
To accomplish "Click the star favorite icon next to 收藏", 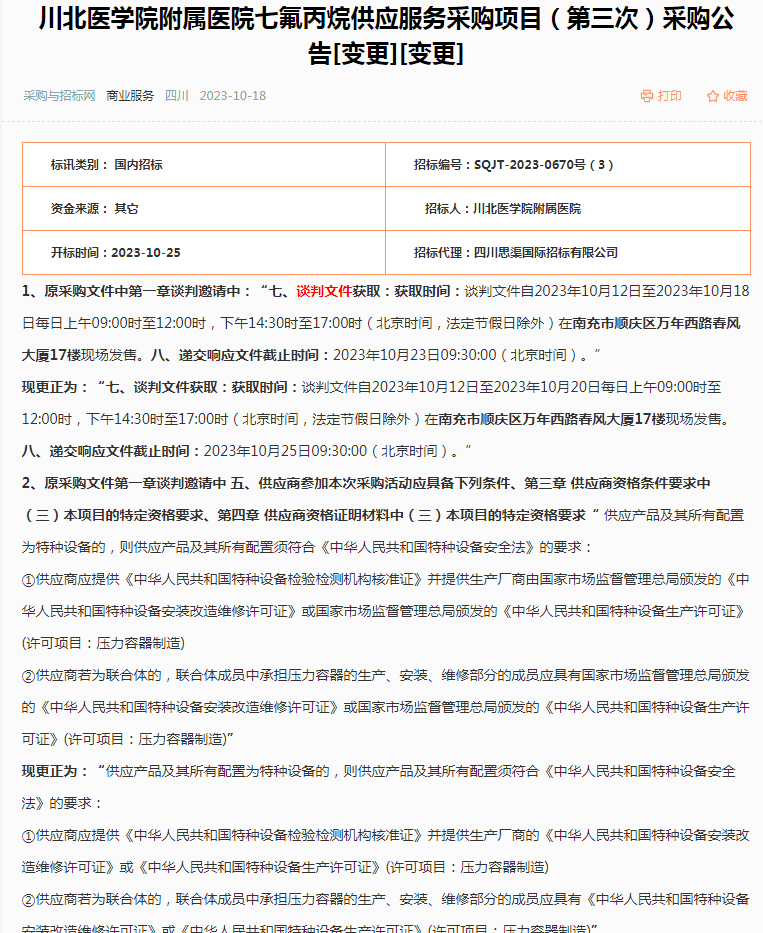I will pos(712,96).
